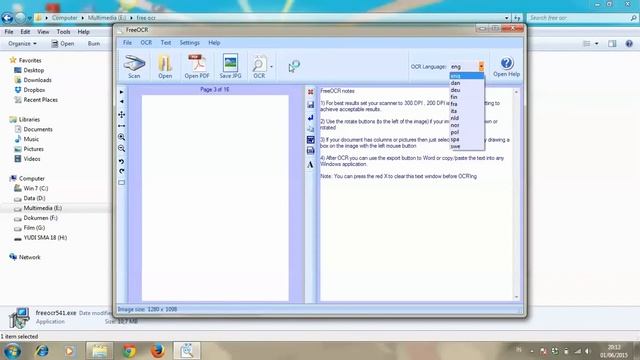Screen dimensions: 640x360
Task: Rotate image counterclockwise with curved arrow icon
Action: (x=122, y=162)
